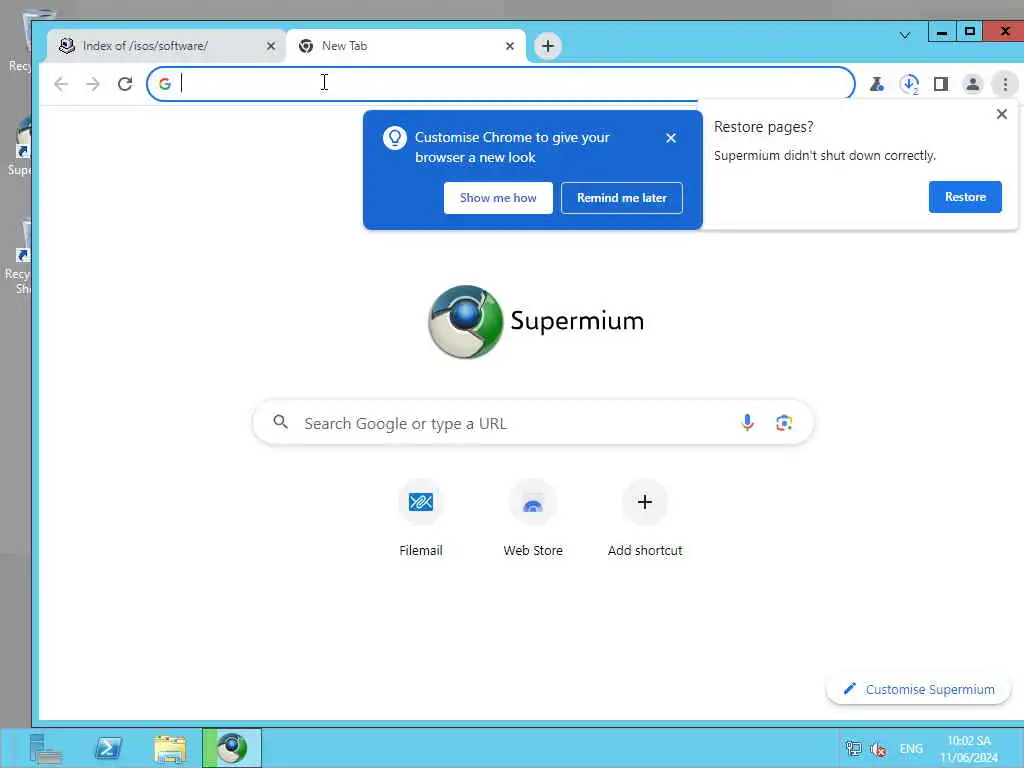Open the Chrome Labs flask icon
This screenshot has height=768, width=1024.
876,84
